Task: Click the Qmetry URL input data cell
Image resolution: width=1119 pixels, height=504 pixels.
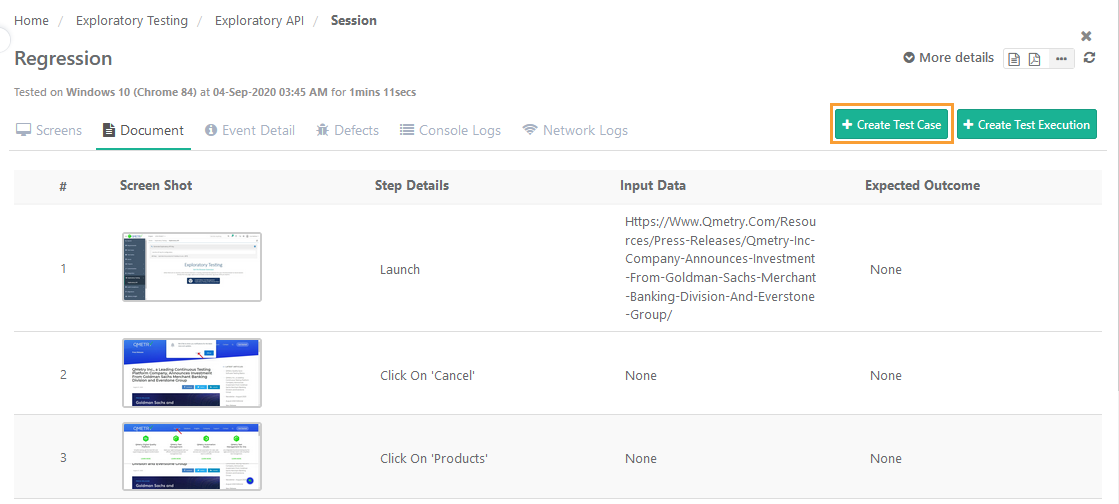Action: [x=720, y=268]
